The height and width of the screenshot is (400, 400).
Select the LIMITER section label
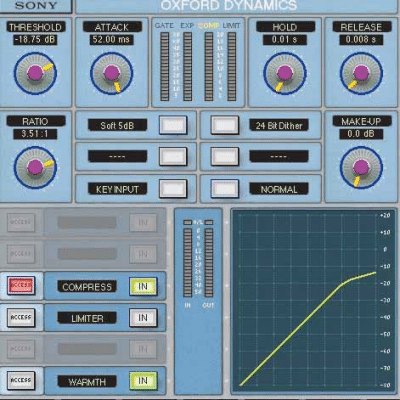pos(87,318)
